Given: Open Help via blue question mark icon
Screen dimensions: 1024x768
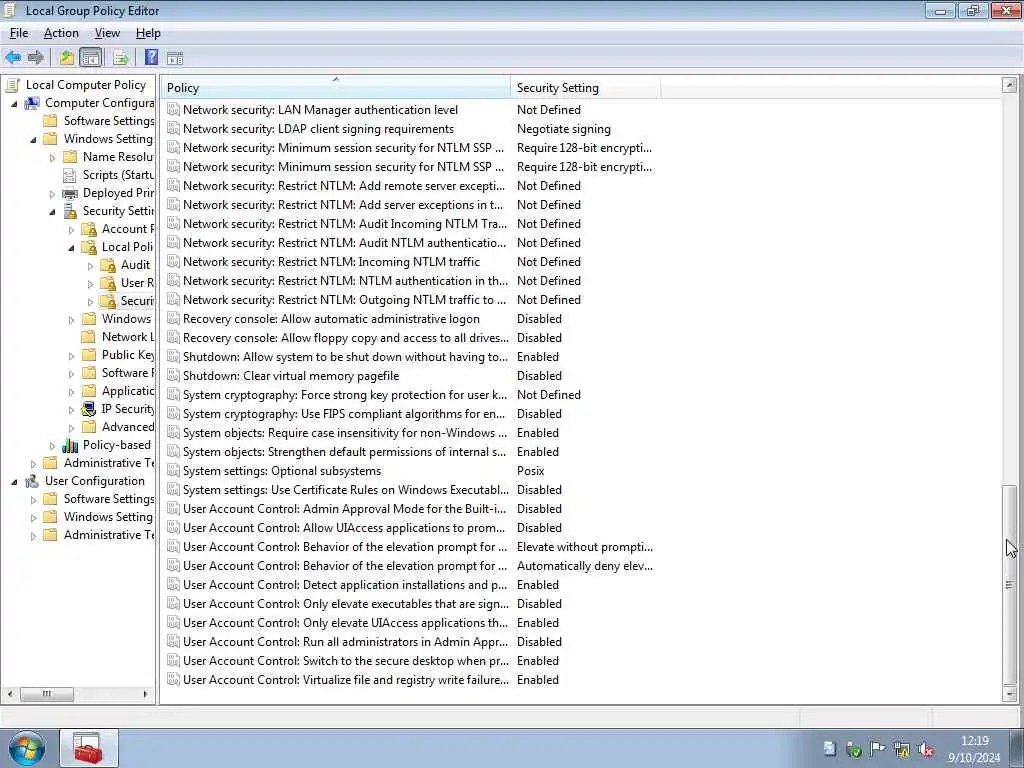Looking at the screenshot, I should coord(151,57).
